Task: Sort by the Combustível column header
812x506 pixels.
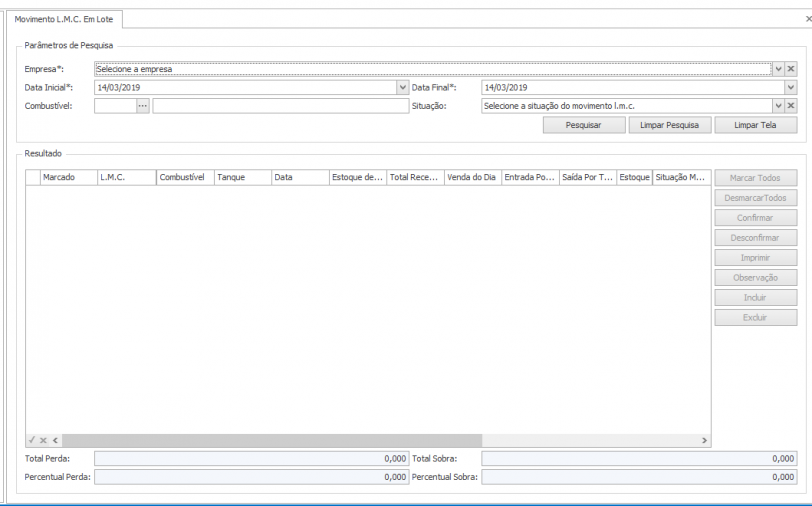Action: point(185,177)
